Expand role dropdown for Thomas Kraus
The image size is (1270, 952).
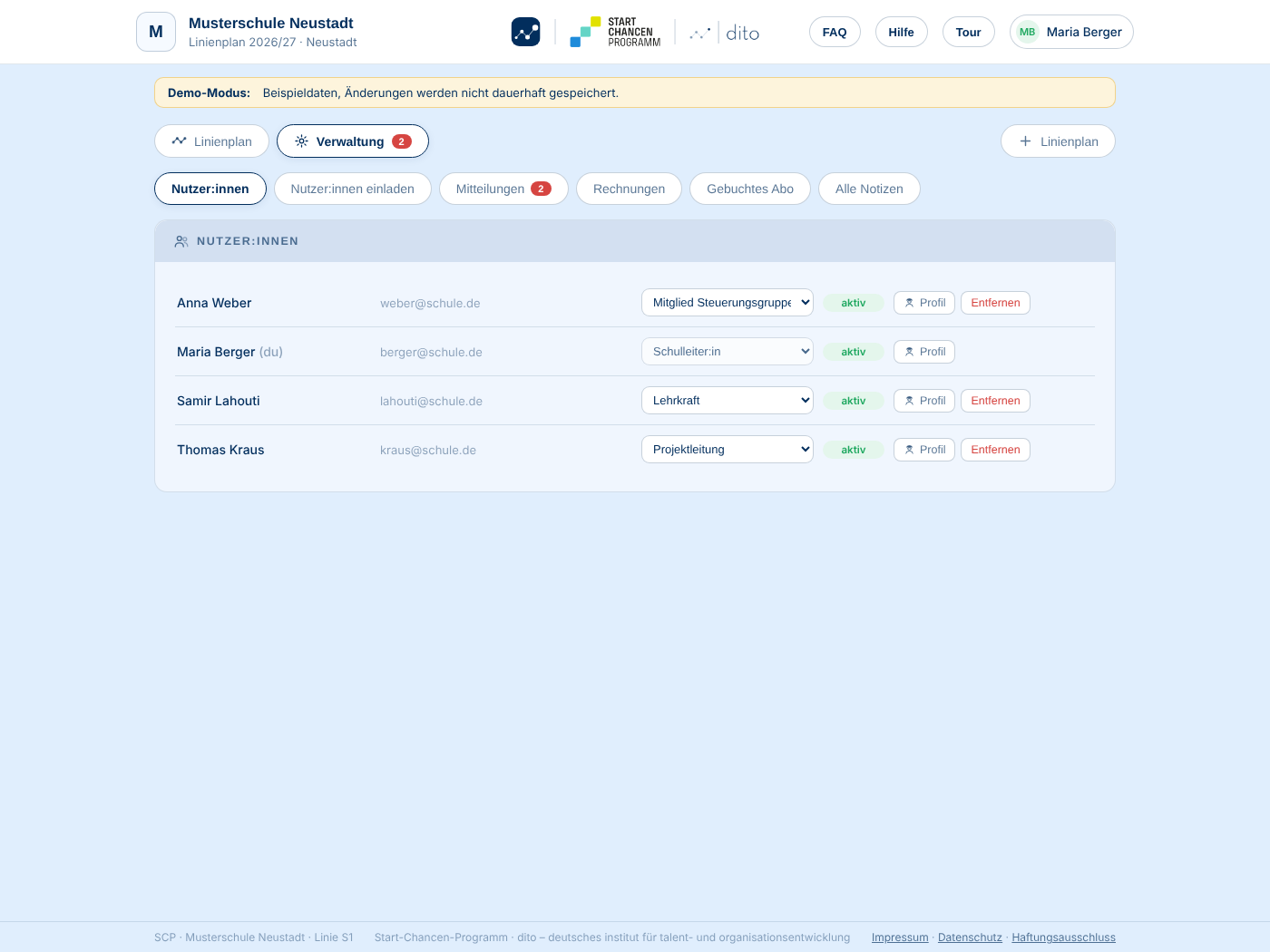click(728, 450)
